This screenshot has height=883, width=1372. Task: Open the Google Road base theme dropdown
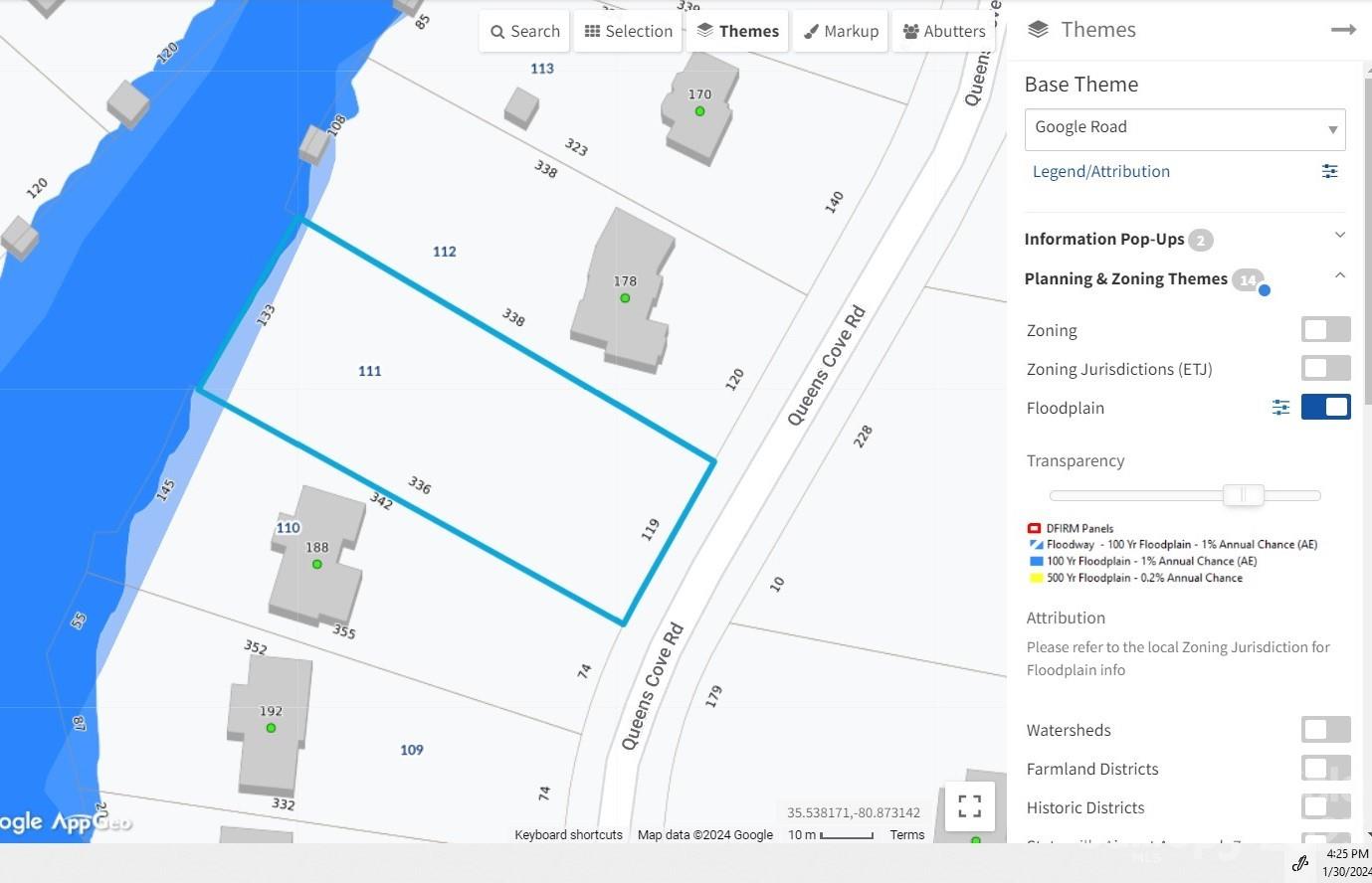click(x=1184, y=129)
